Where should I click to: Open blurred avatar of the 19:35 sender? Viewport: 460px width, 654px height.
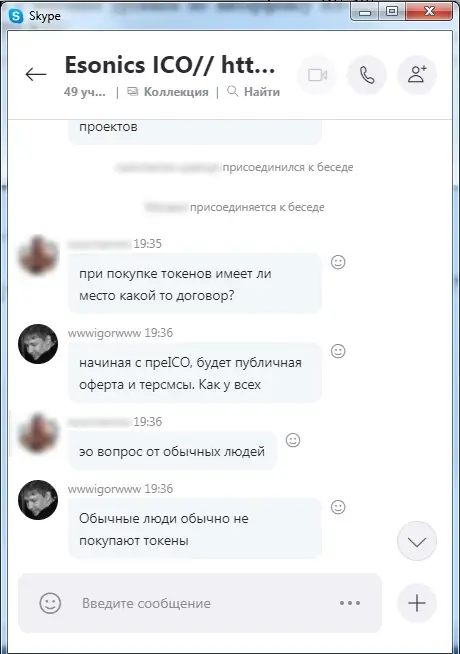click(x=38, y=255)
